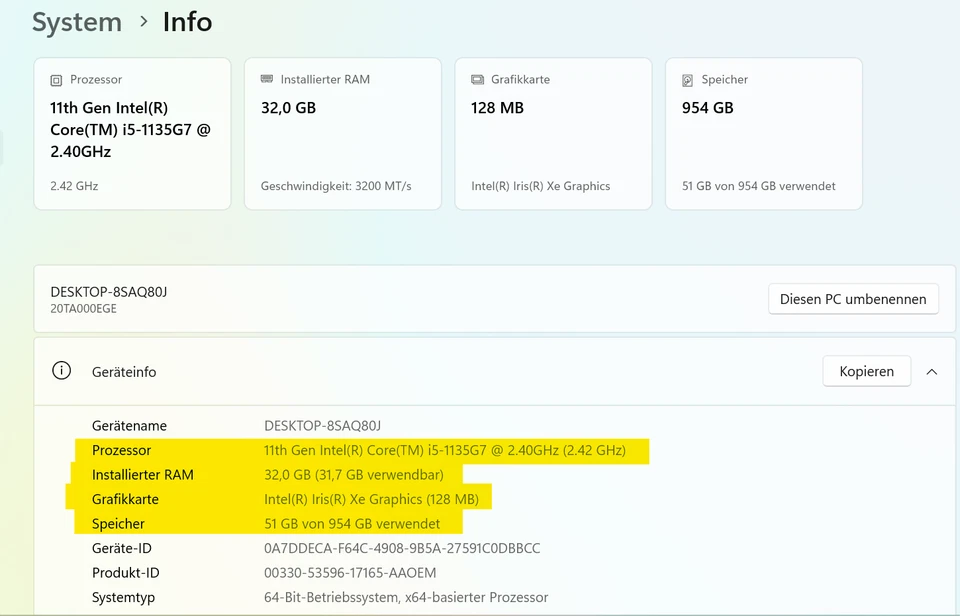Open the Grafikkarte 128 MB card

553,134
